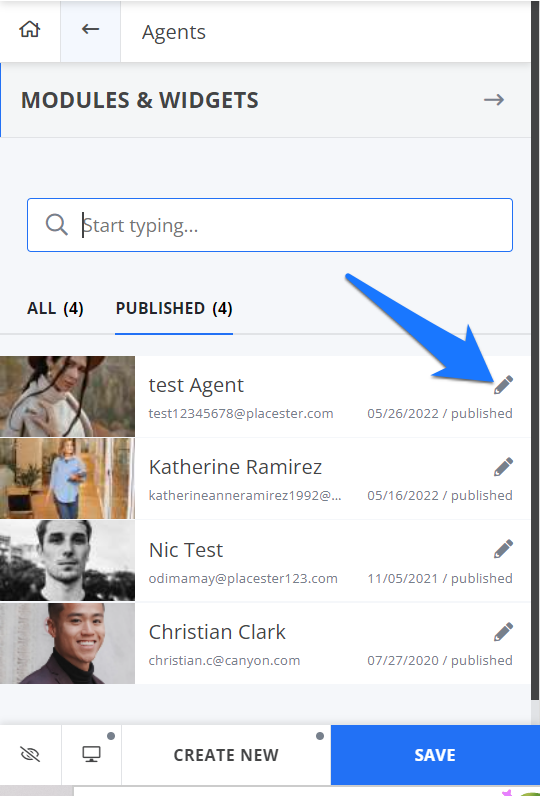
Task: Open Christian Clark agent entry
Action: pyautogui.click(x=265, y=643)
